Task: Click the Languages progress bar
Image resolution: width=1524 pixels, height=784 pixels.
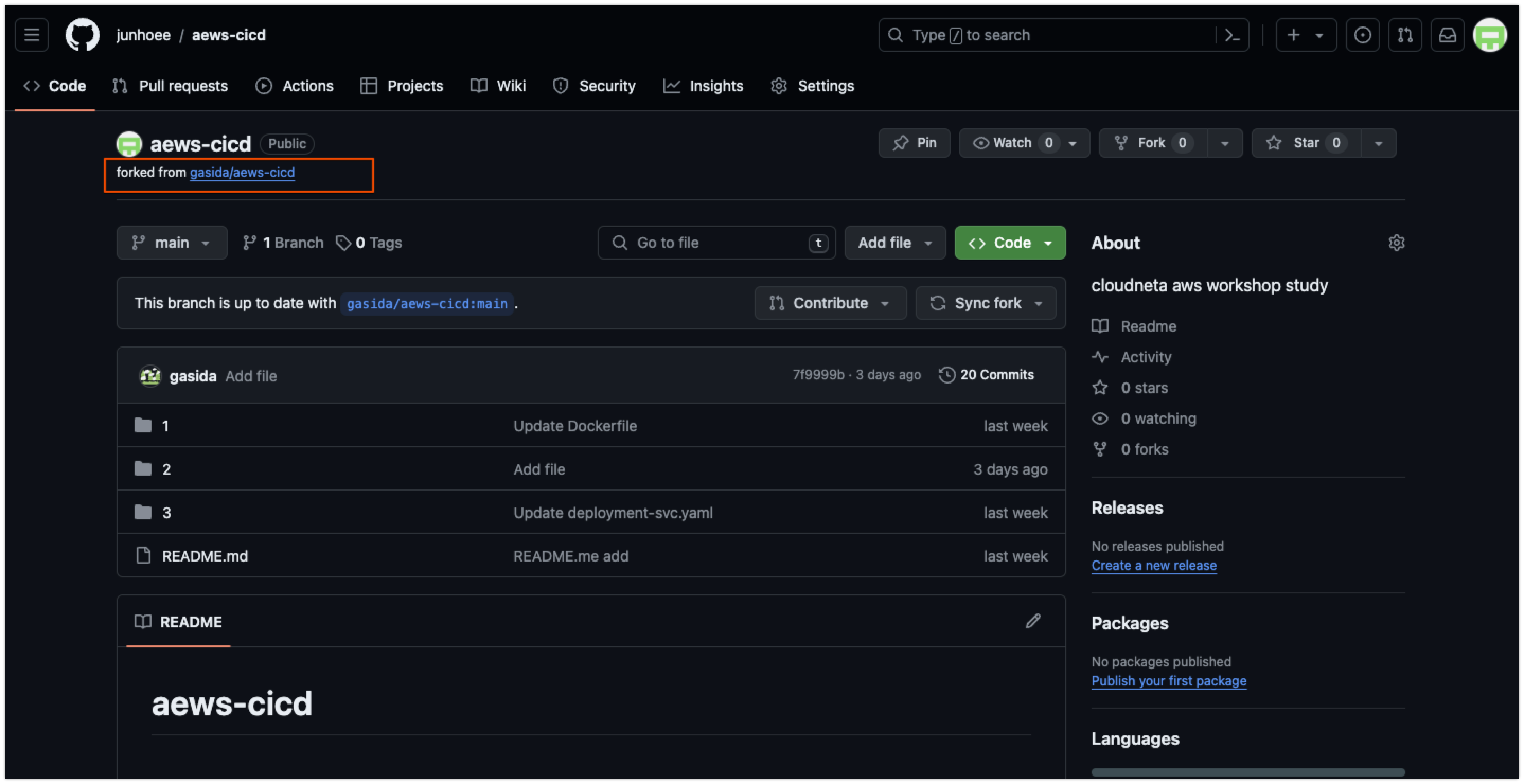Action: pyautogui.click(x=1248, y=772)
